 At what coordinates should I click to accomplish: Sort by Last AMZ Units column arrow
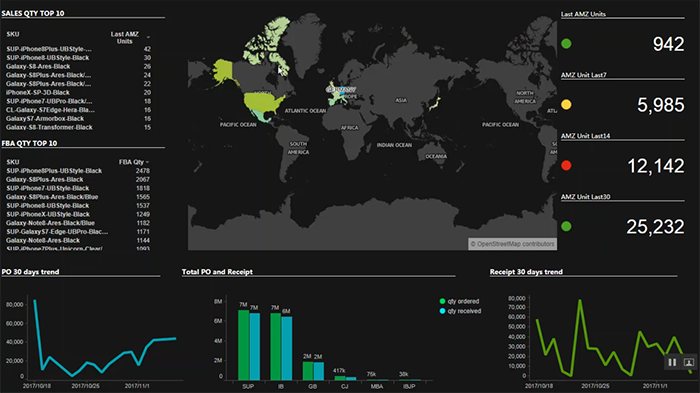148,37
